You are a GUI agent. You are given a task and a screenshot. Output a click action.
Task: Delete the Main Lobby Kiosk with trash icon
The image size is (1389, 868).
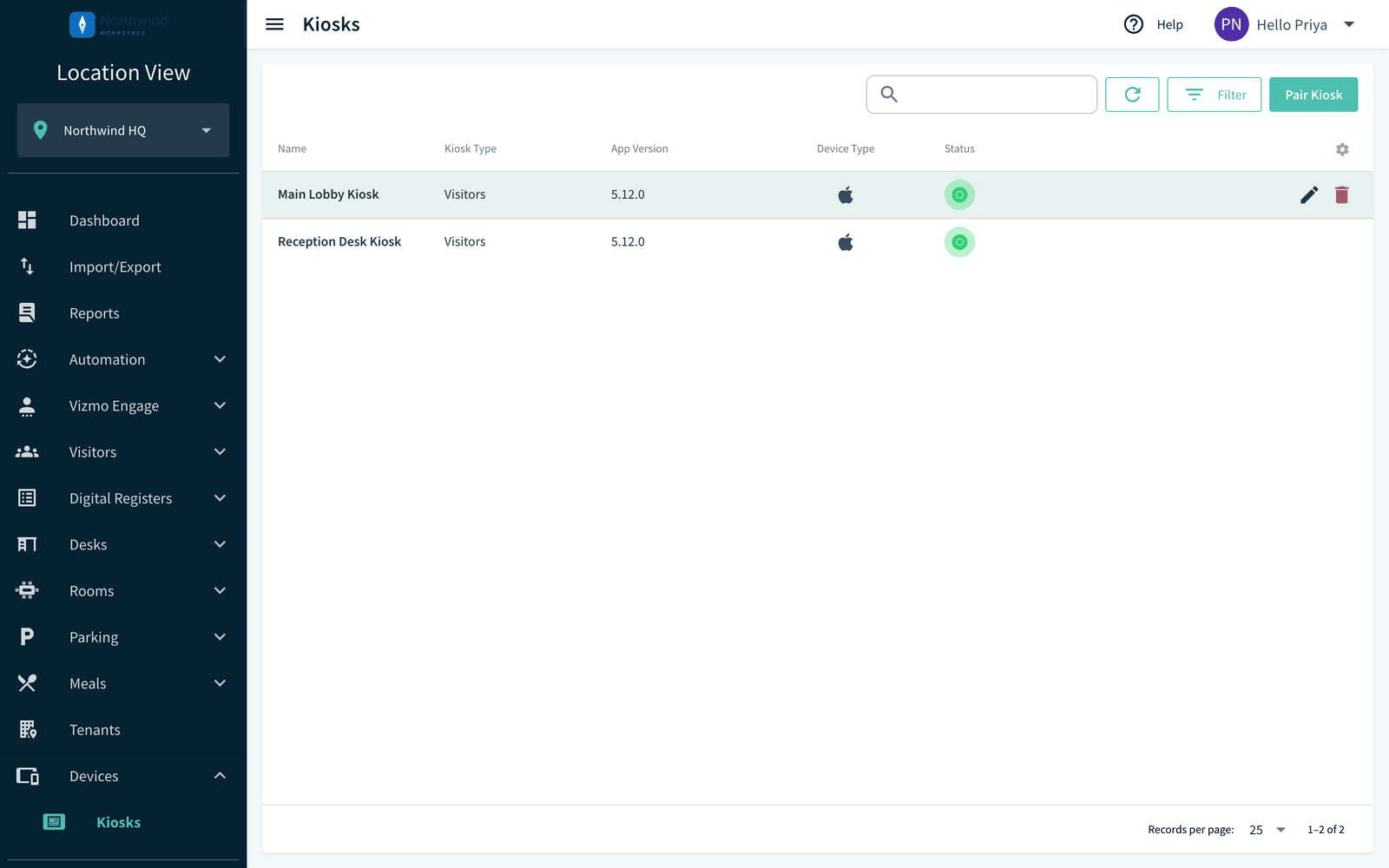point(1342,194)
